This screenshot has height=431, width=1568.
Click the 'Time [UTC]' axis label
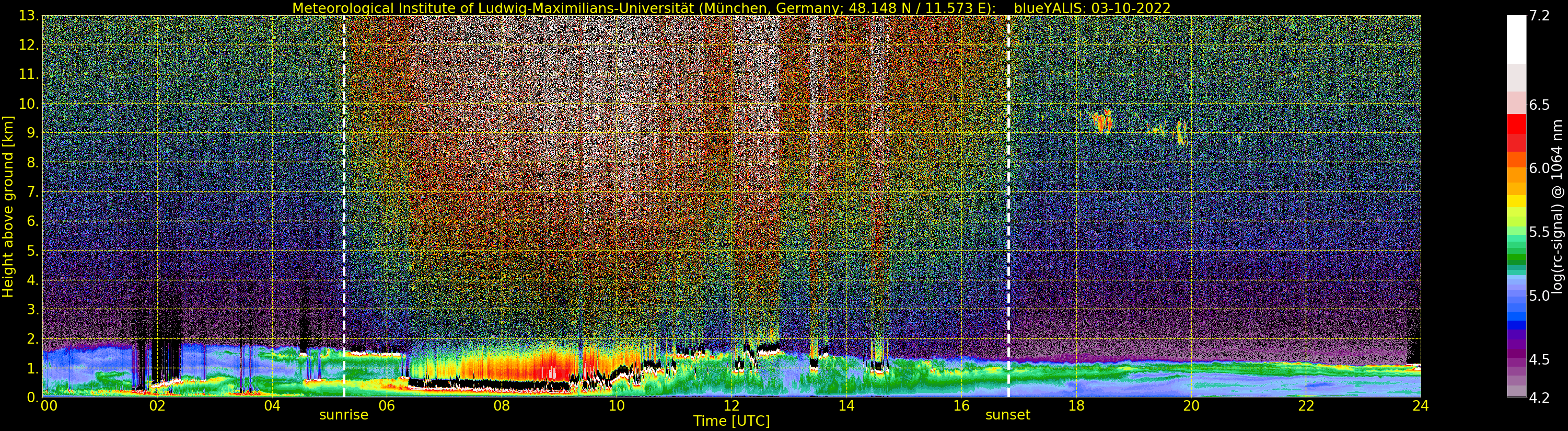tap(731, 421)
